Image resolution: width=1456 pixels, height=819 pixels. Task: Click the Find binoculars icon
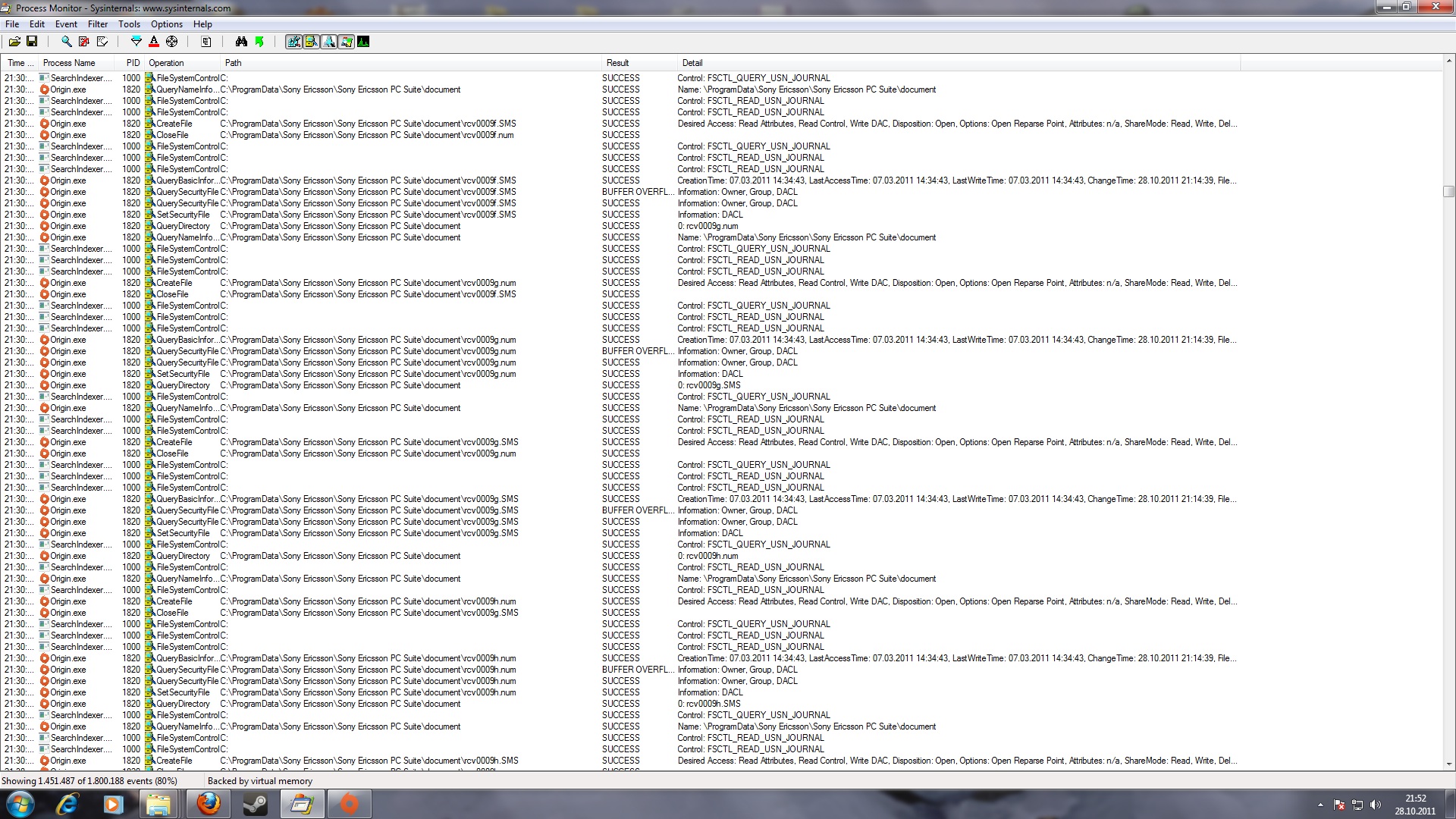click(x=241, y=42)
